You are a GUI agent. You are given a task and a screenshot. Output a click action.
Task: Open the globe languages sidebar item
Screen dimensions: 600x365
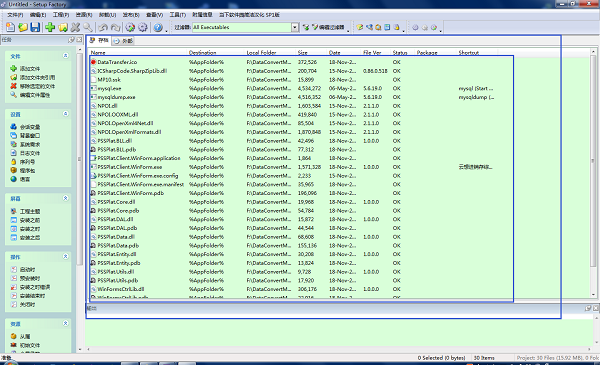20,179
